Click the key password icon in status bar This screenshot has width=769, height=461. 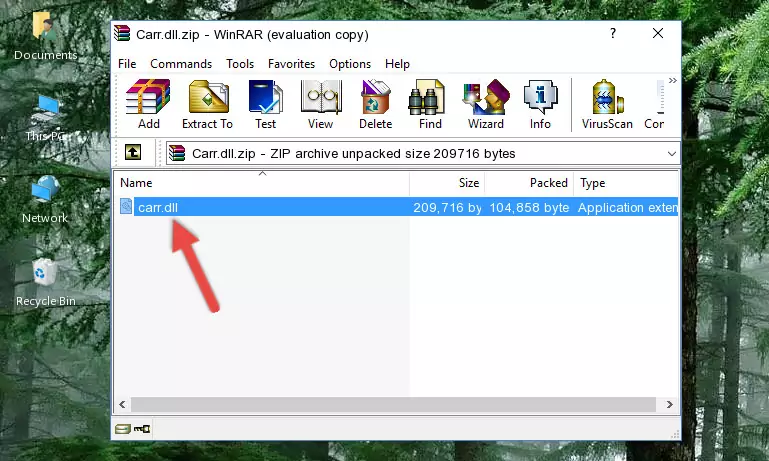pyautogui.click(x=142, y=429)
